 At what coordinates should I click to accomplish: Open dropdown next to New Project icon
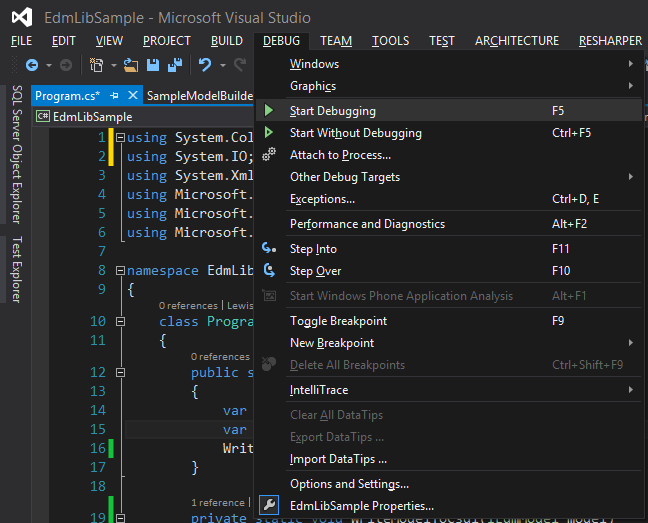coord(114,65)
